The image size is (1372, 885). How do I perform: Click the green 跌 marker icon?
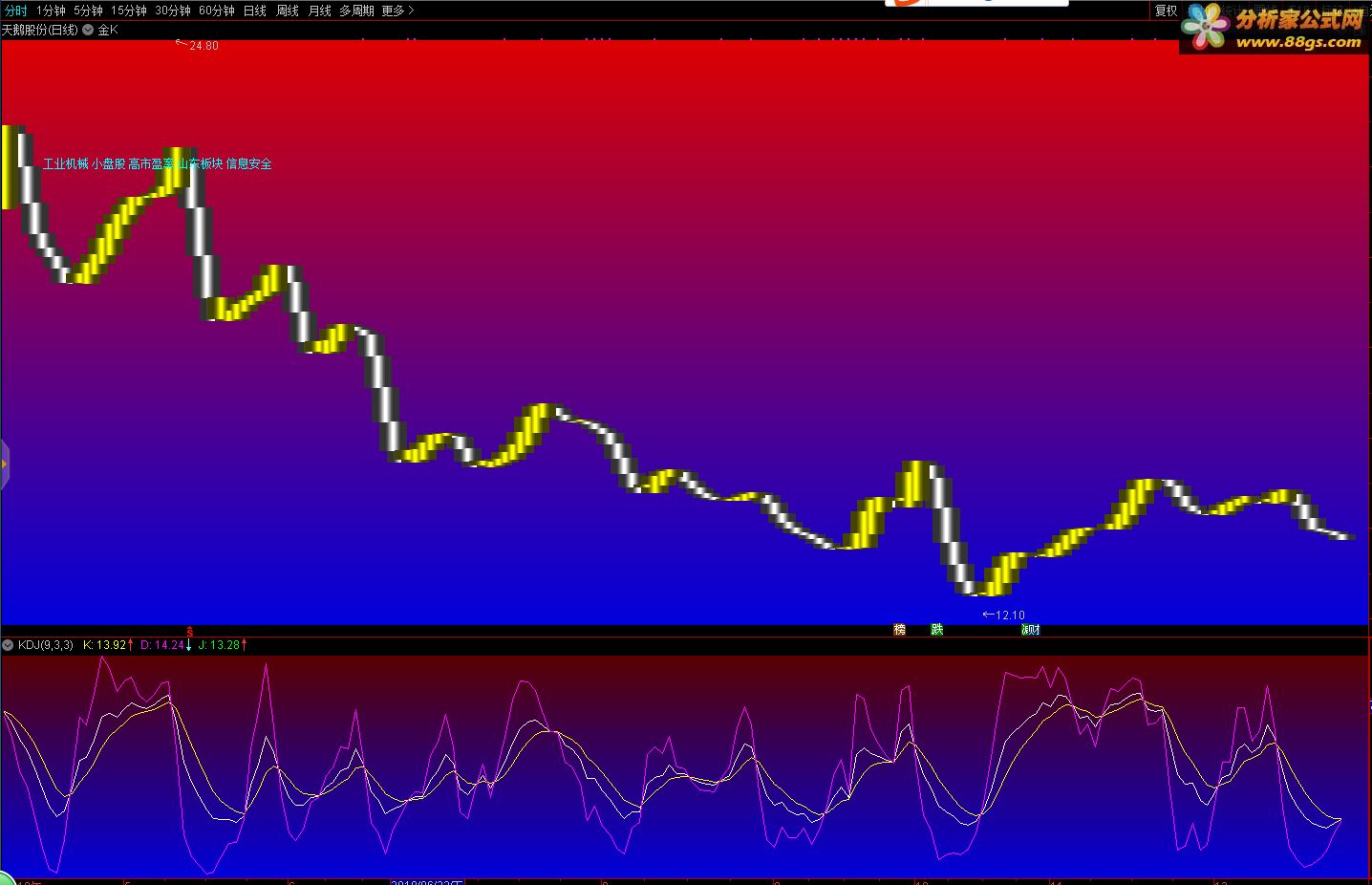(937, 630)
